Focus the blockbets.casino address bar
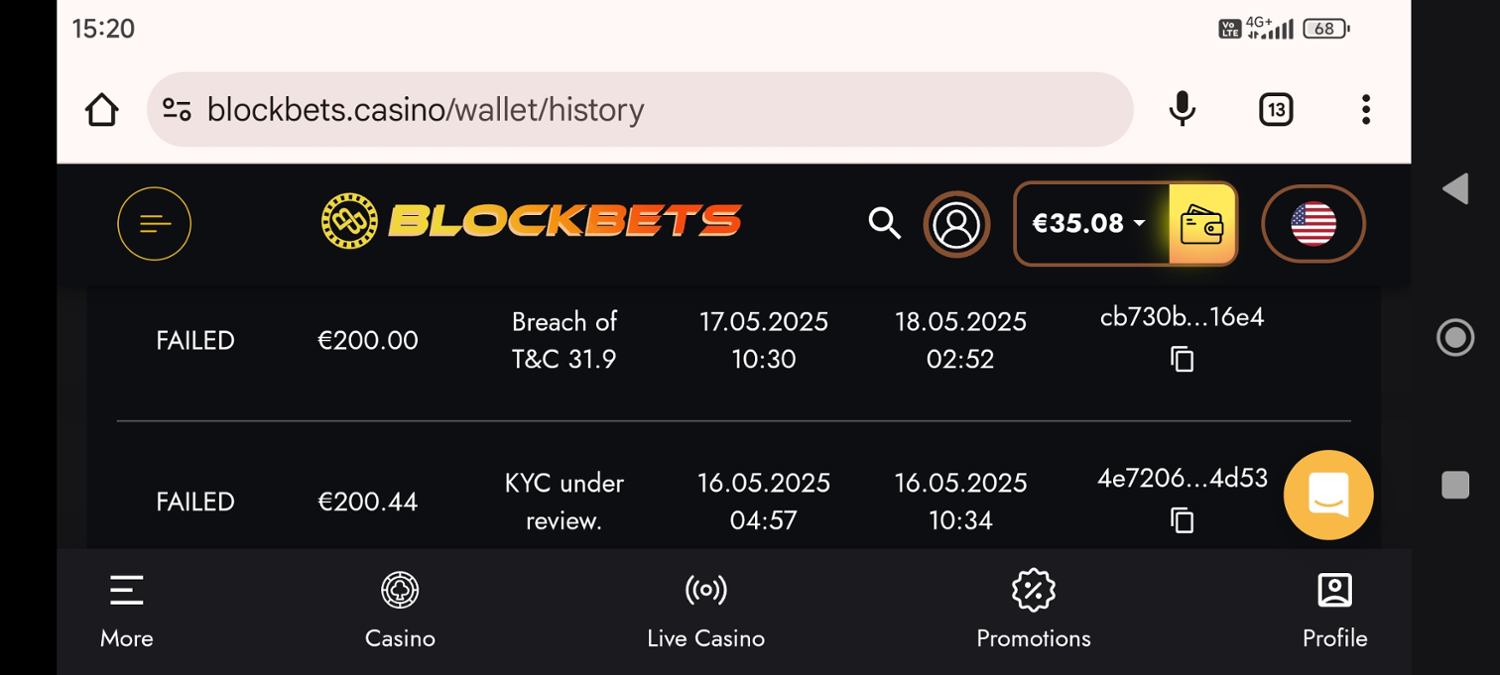Image resolution: width=1500 pixels, height=675 pixels. pos(640,109)
